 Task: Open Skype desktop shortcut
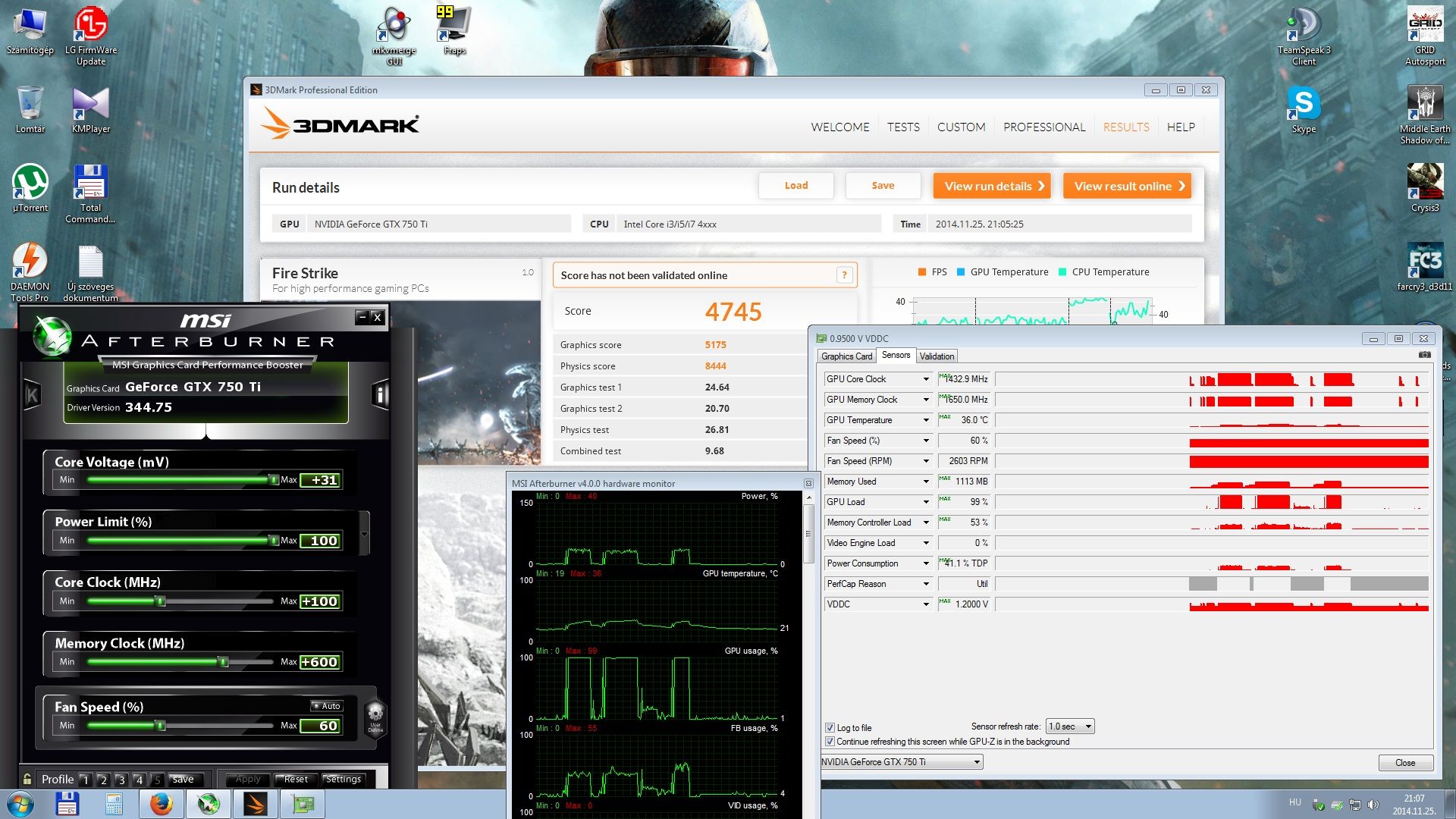1304,110
